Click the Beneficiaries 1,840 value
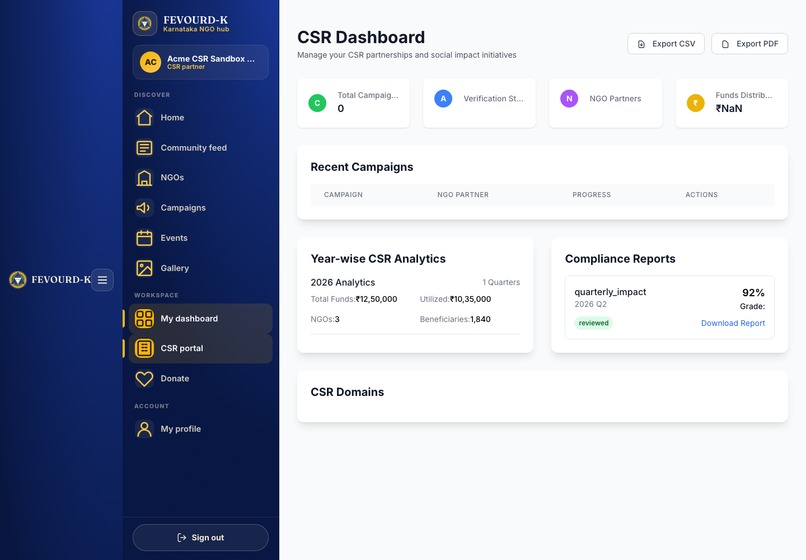This screenshot has height=560, width=806. tap(480, 319)
